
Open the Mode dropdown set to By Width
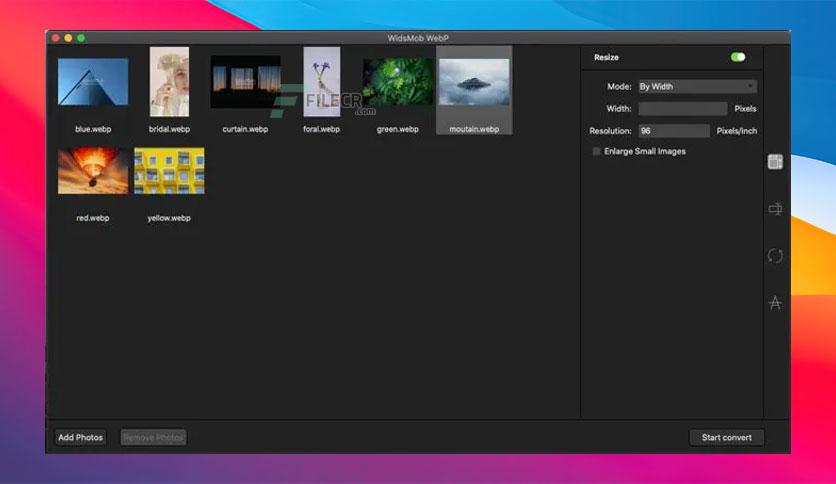[697, 86]
